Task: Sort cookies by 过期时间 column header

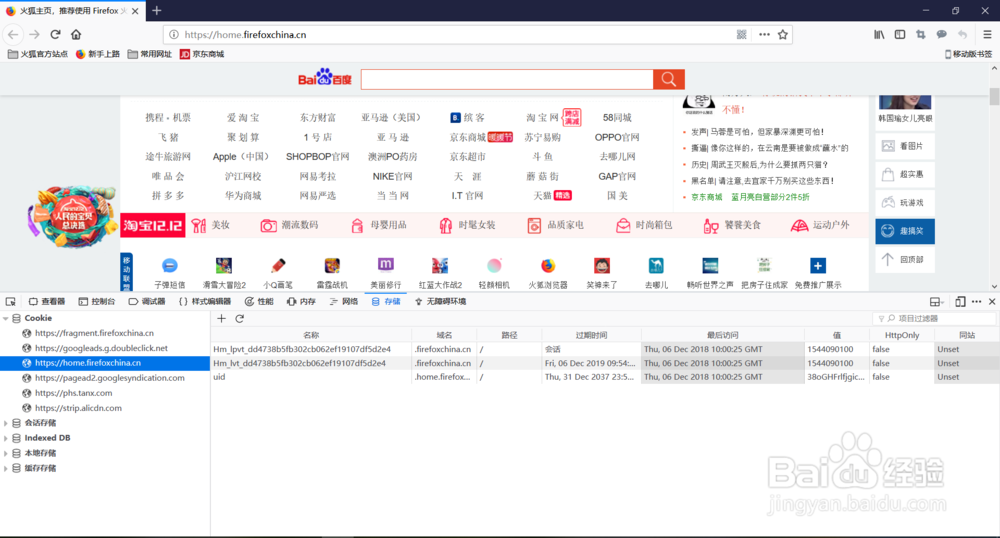Action: click(591, 335)
